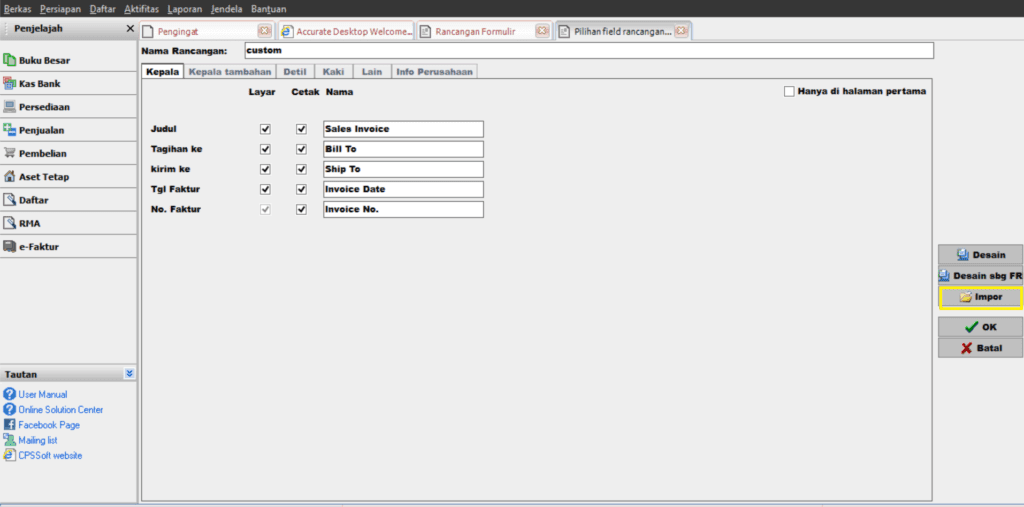Click the Nama Rancangan text field
The height and width of the screenshot is (507, 1024).
point(588,50)
